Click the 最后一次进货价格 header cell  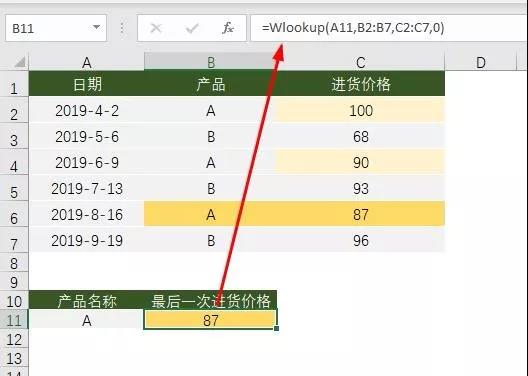tap(211, 300)
